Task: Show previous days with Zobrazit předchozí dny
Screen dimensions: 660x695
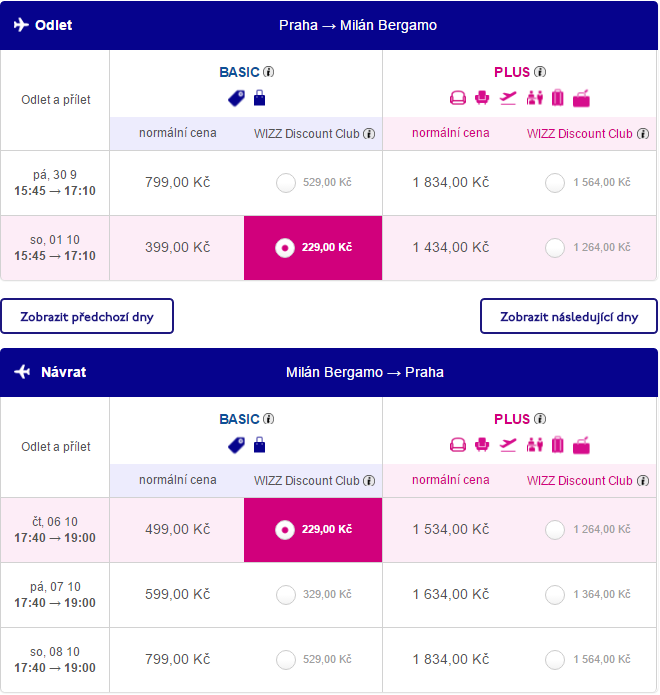Action: [87, 316]
